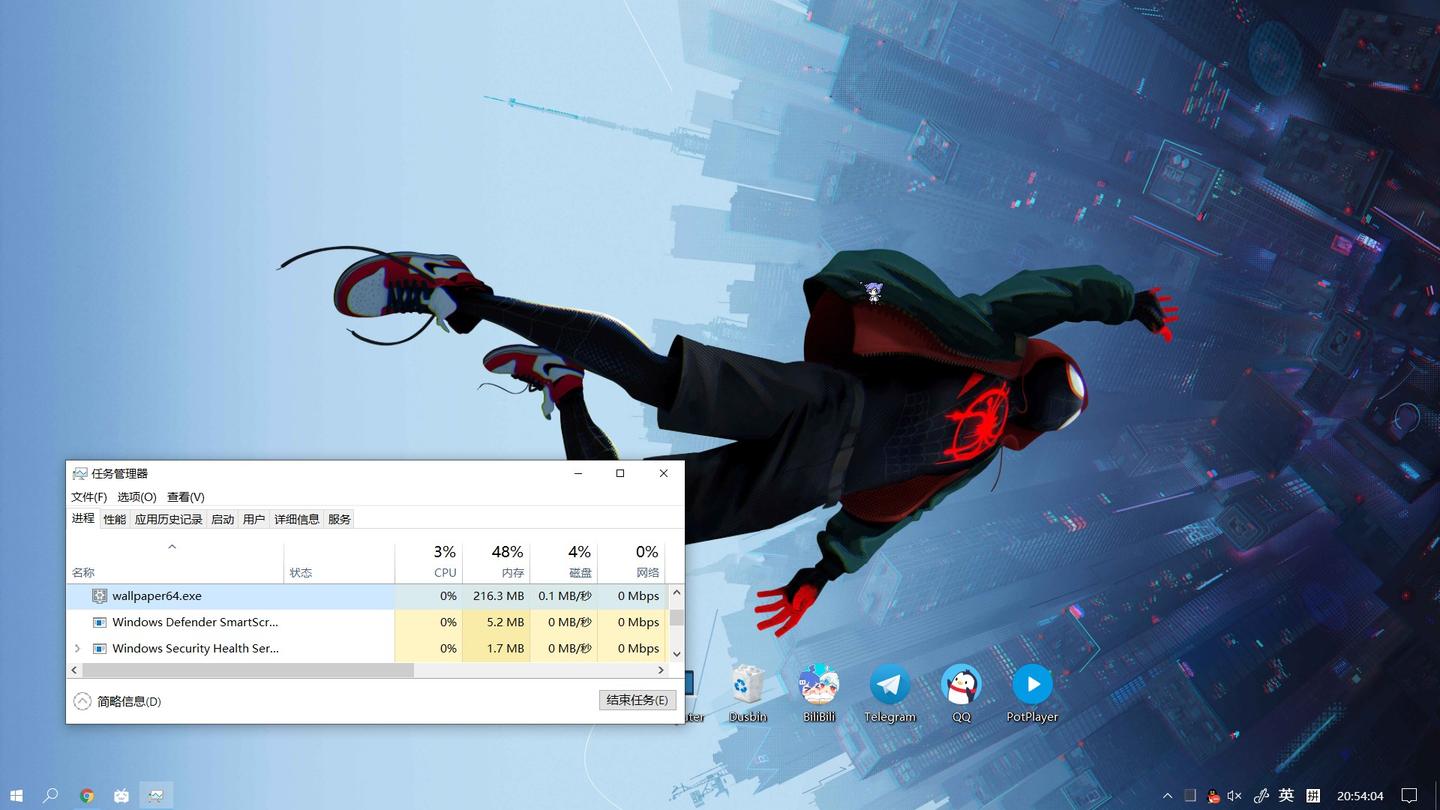Switch to the 进程 tab

coord(83,518)
